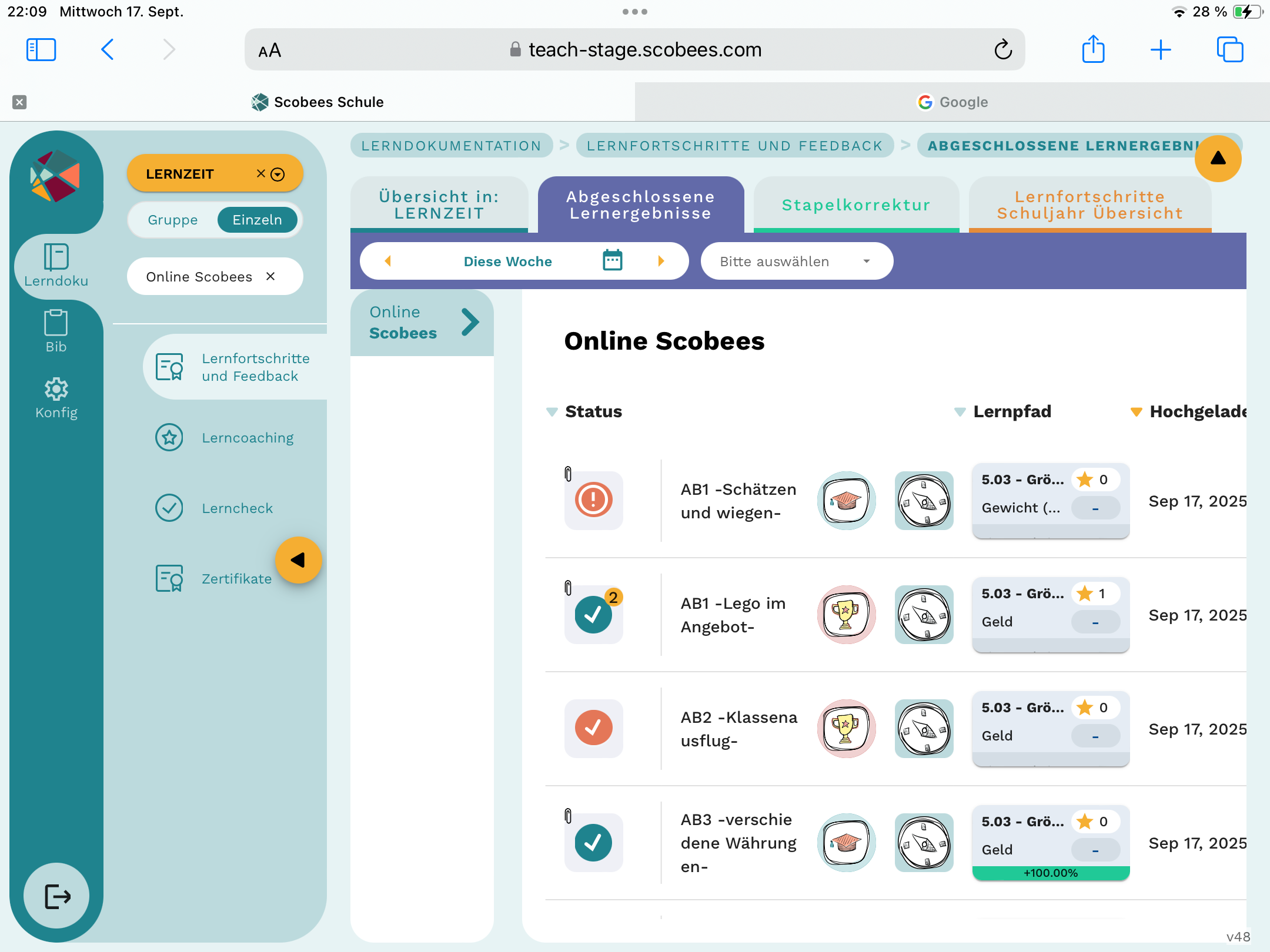Screen dimensions: 1270x952
Task: Switch to the Stapelkorrektur tab
Action: [x=855, y=205]
